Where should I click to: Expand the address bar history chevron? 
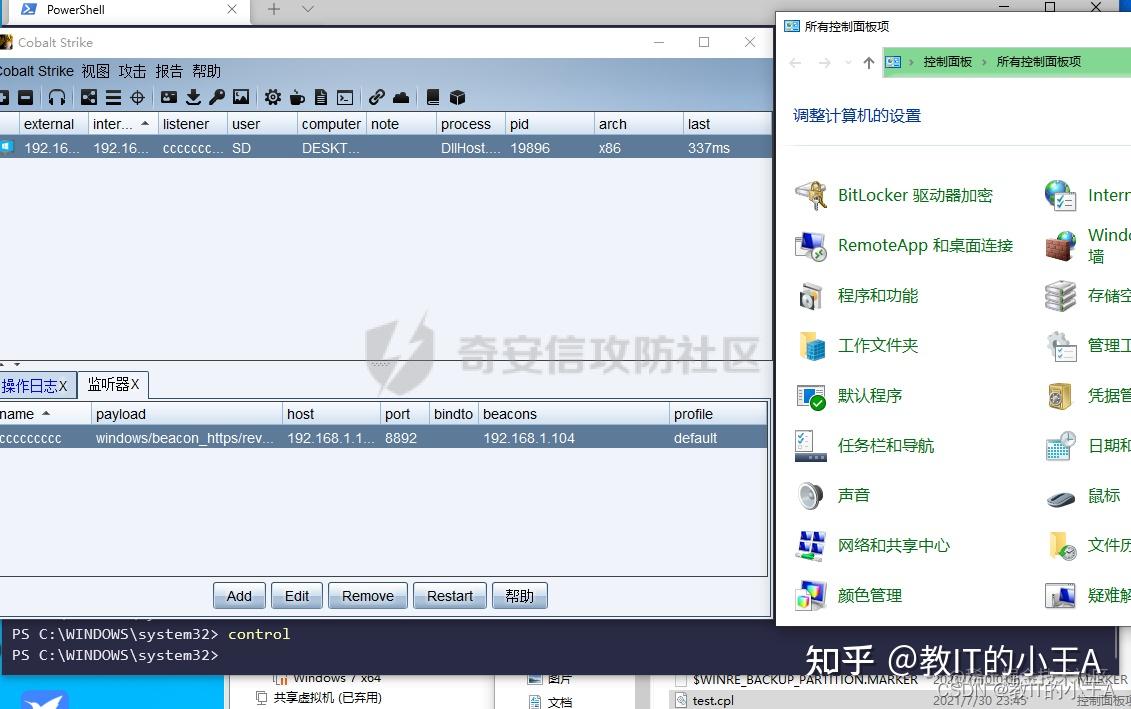[848, 62]
